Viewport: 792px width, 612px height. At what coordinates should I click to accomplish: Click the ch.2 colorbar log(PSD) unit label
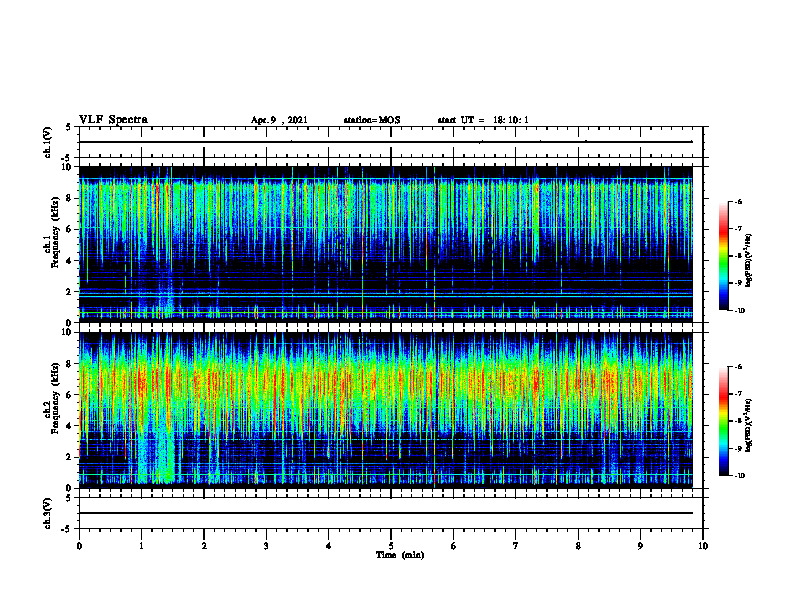pos(749,426)
